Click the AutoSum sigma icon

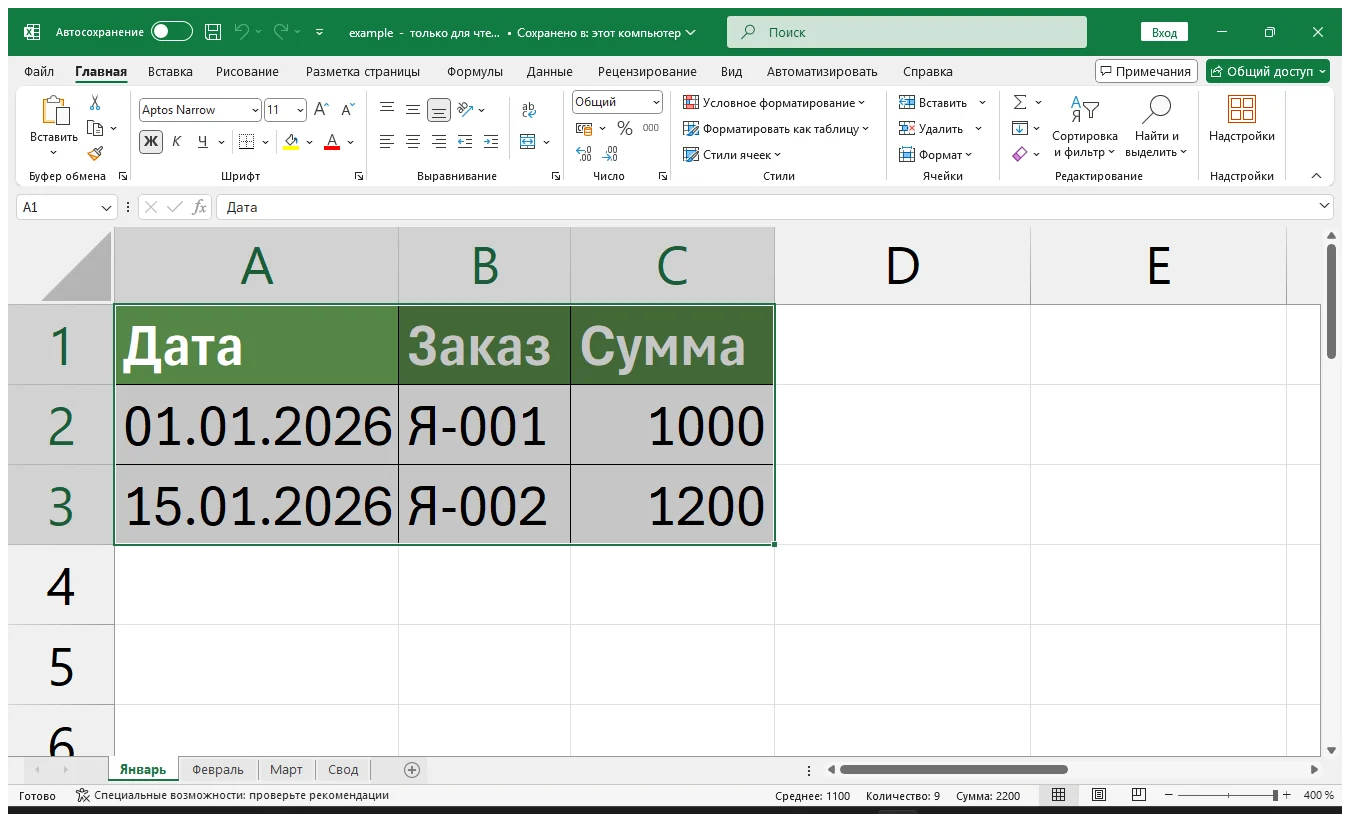pos(1020,102)
